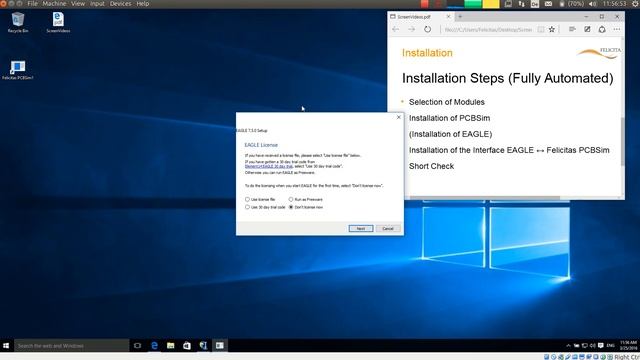Click the 'Installation Steps (Fully Automated)' heading
This screenshot has width=640, height=360.
(507, 78)
